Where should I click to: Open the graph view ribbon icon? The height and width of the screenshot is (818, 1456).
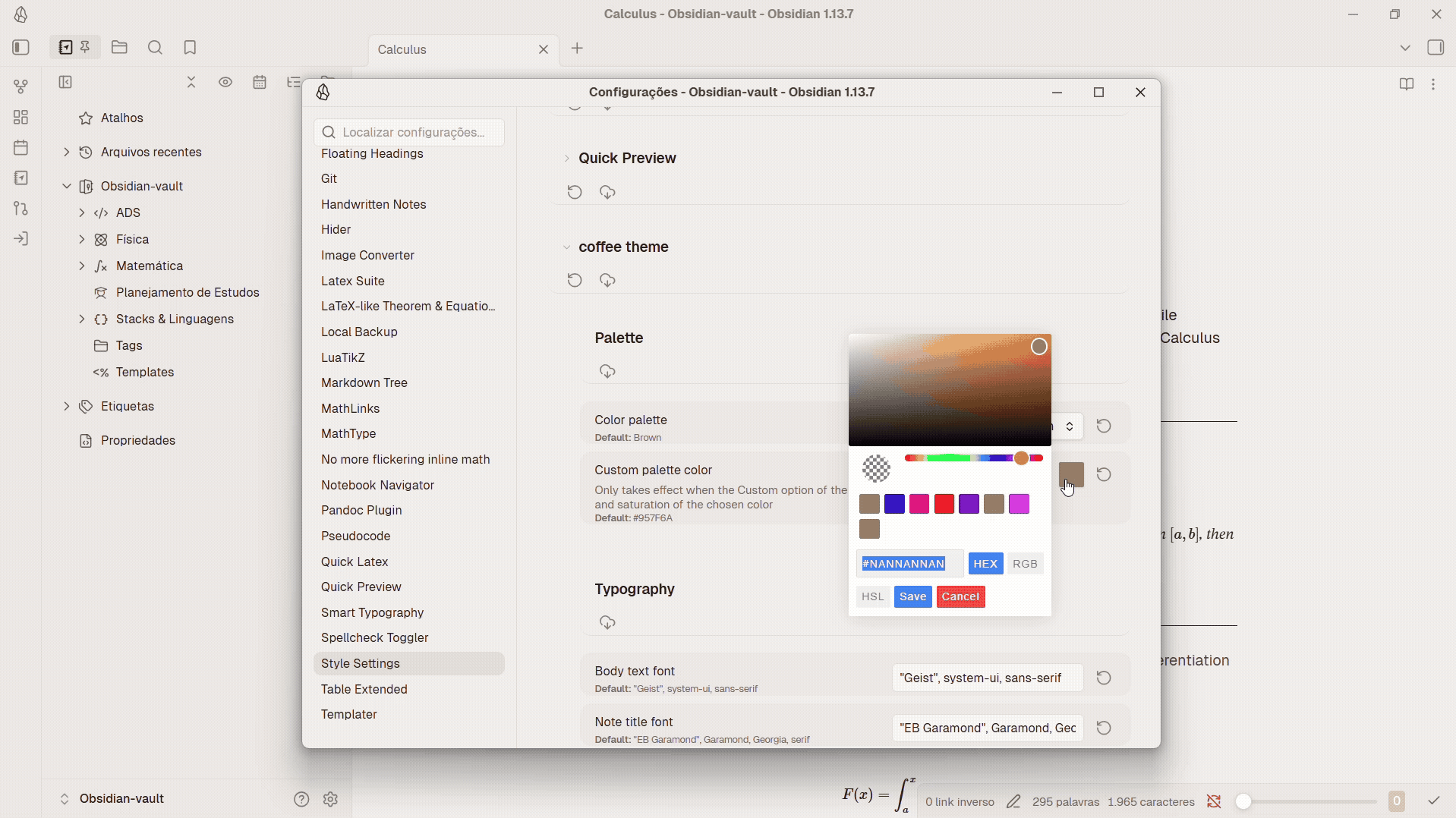tap(20, 87)
